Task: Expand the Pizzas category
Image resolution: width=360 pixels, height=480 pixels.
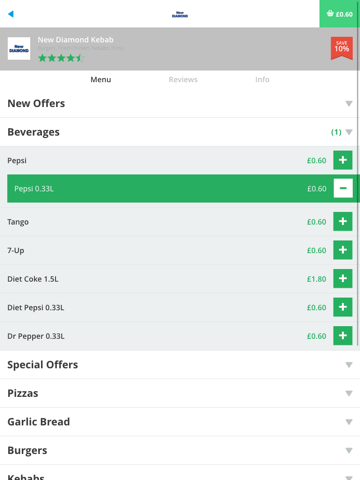Action: click(180, 393)
